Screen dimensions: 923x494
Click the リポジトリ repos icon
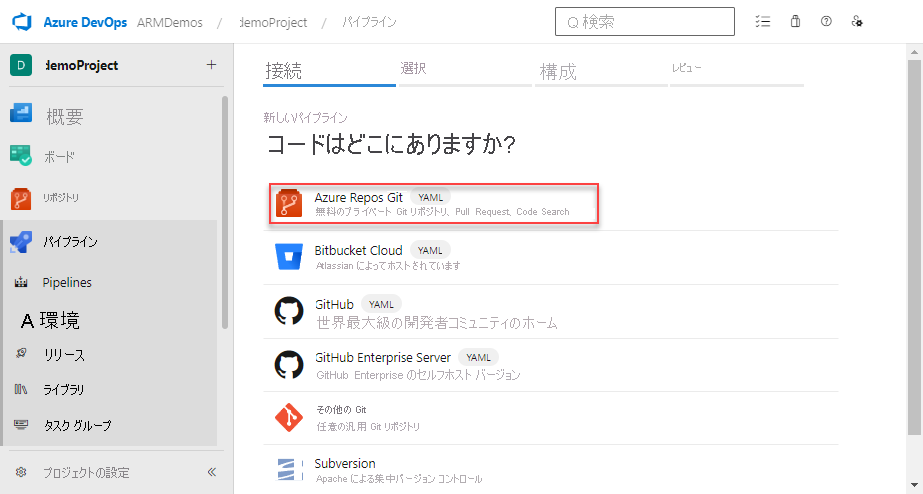pyautogui.click(x=21, y=199)
